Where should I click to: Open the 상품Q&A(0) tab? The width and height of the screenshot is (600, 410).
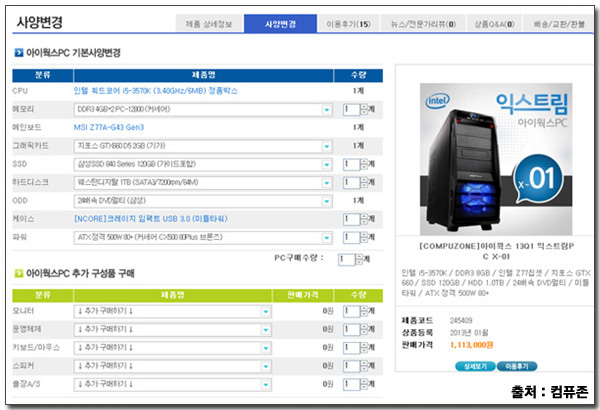(494, 24)
